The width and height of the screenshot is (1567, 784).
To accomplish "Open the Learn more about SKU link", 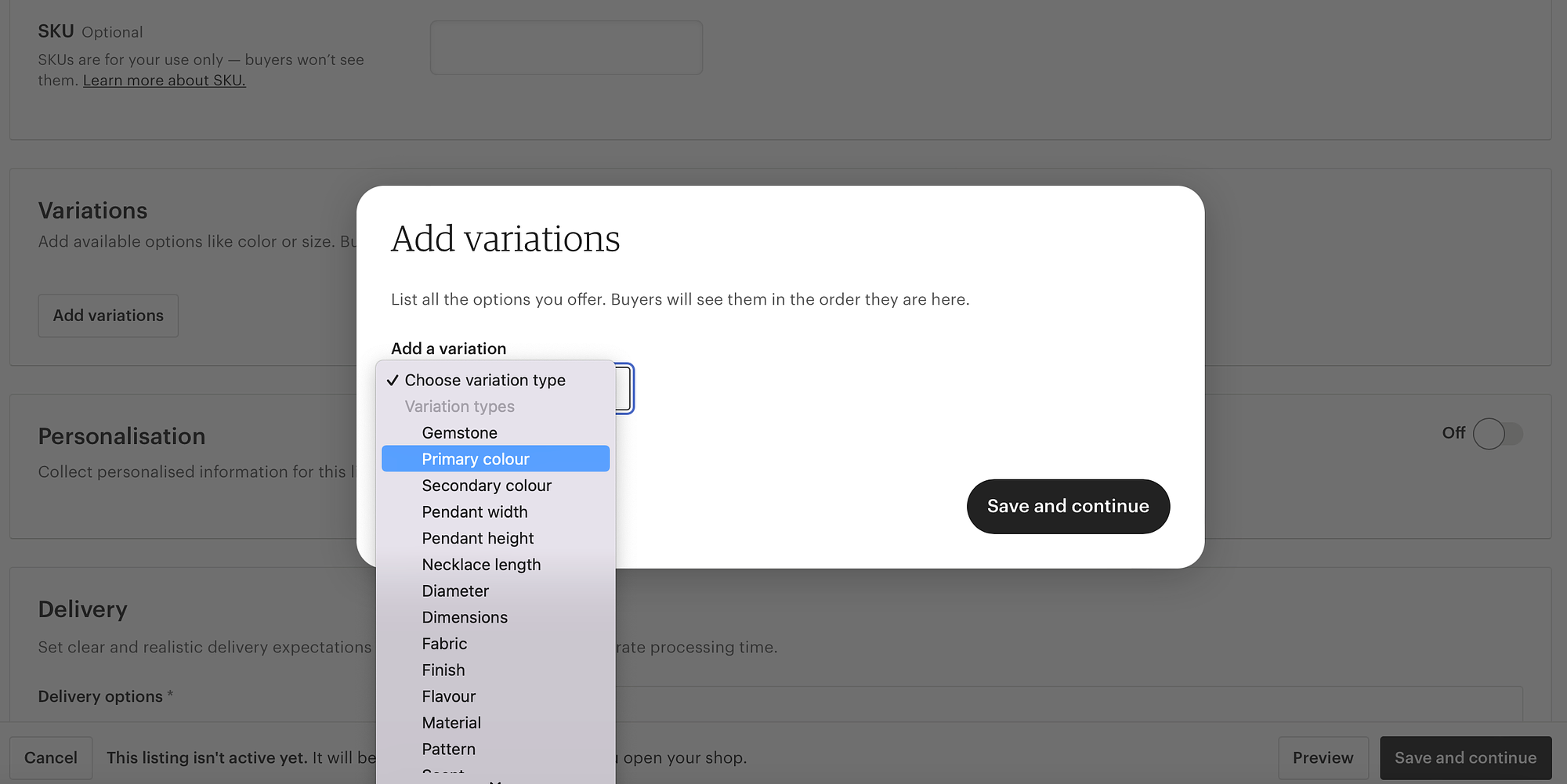I will tap(165, 81).
